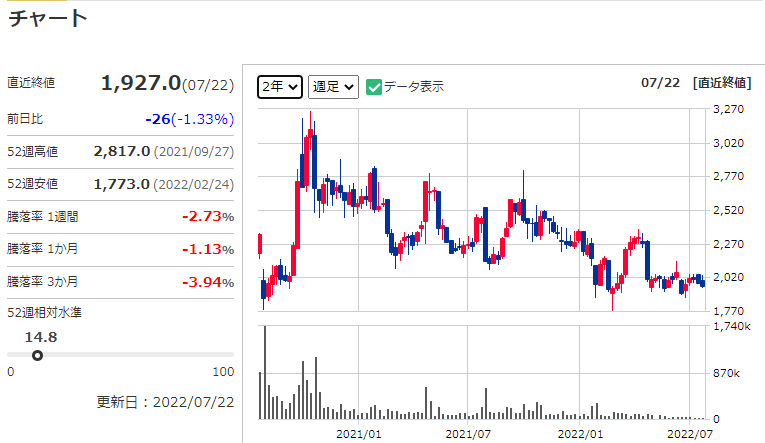Click the 2,270 price axis label
Image resolution: width=765 pixels, height=443 pixels.
click(x=728, y=244)
